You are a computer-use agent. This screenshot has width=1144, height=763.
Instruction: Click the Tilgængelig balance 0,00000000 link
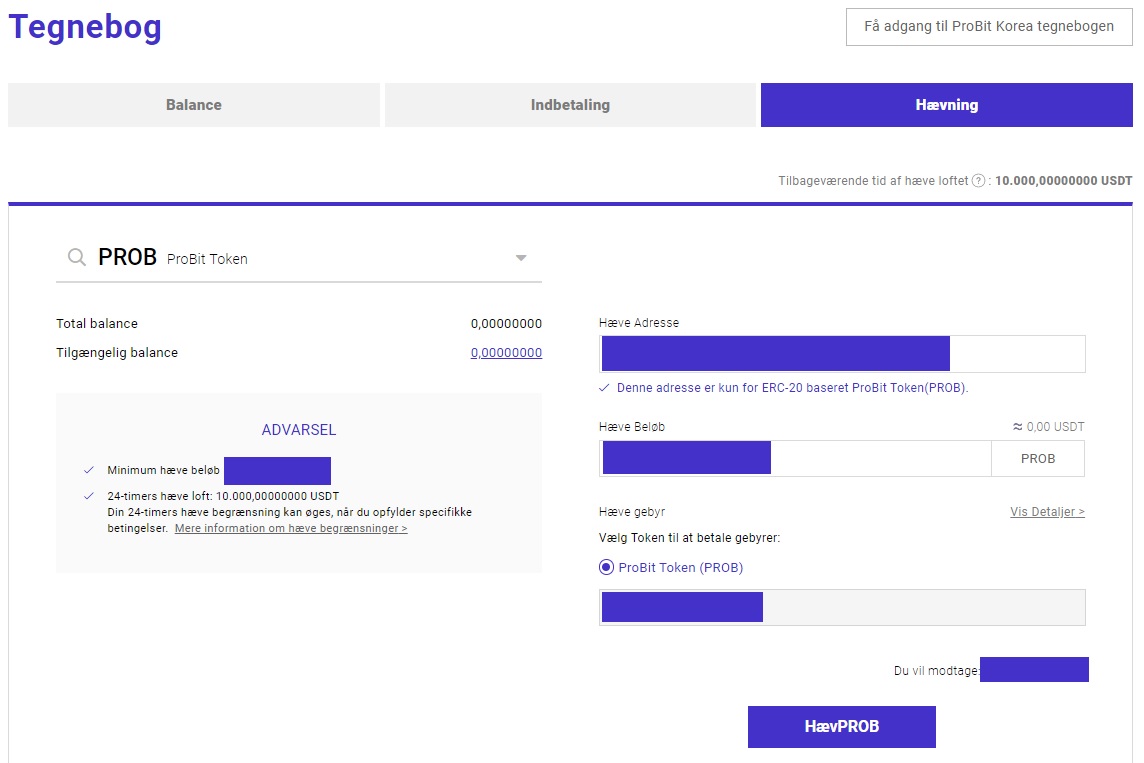pos(506,353)
